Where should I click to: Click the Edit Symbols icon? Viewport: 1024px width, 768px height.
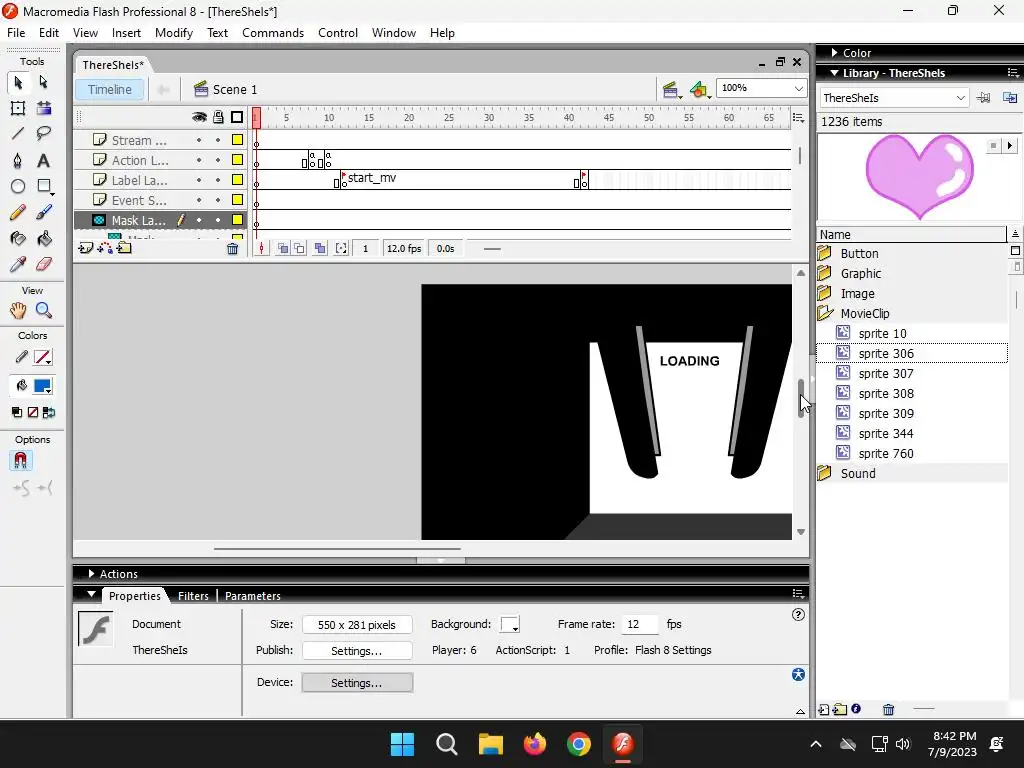click(699, 89)
